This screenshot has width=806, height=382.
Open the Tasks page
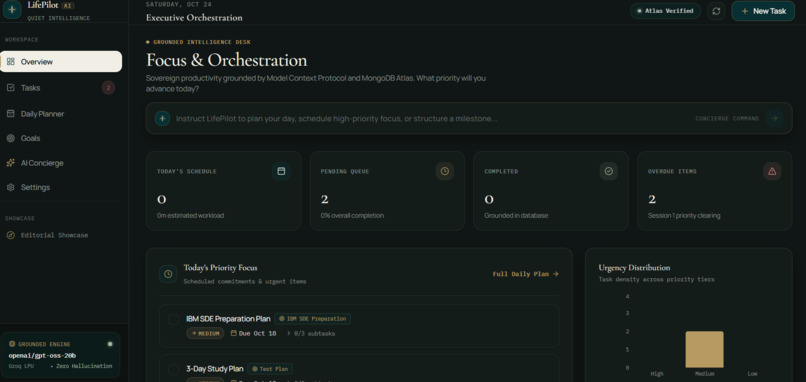(x=61, y=88)
